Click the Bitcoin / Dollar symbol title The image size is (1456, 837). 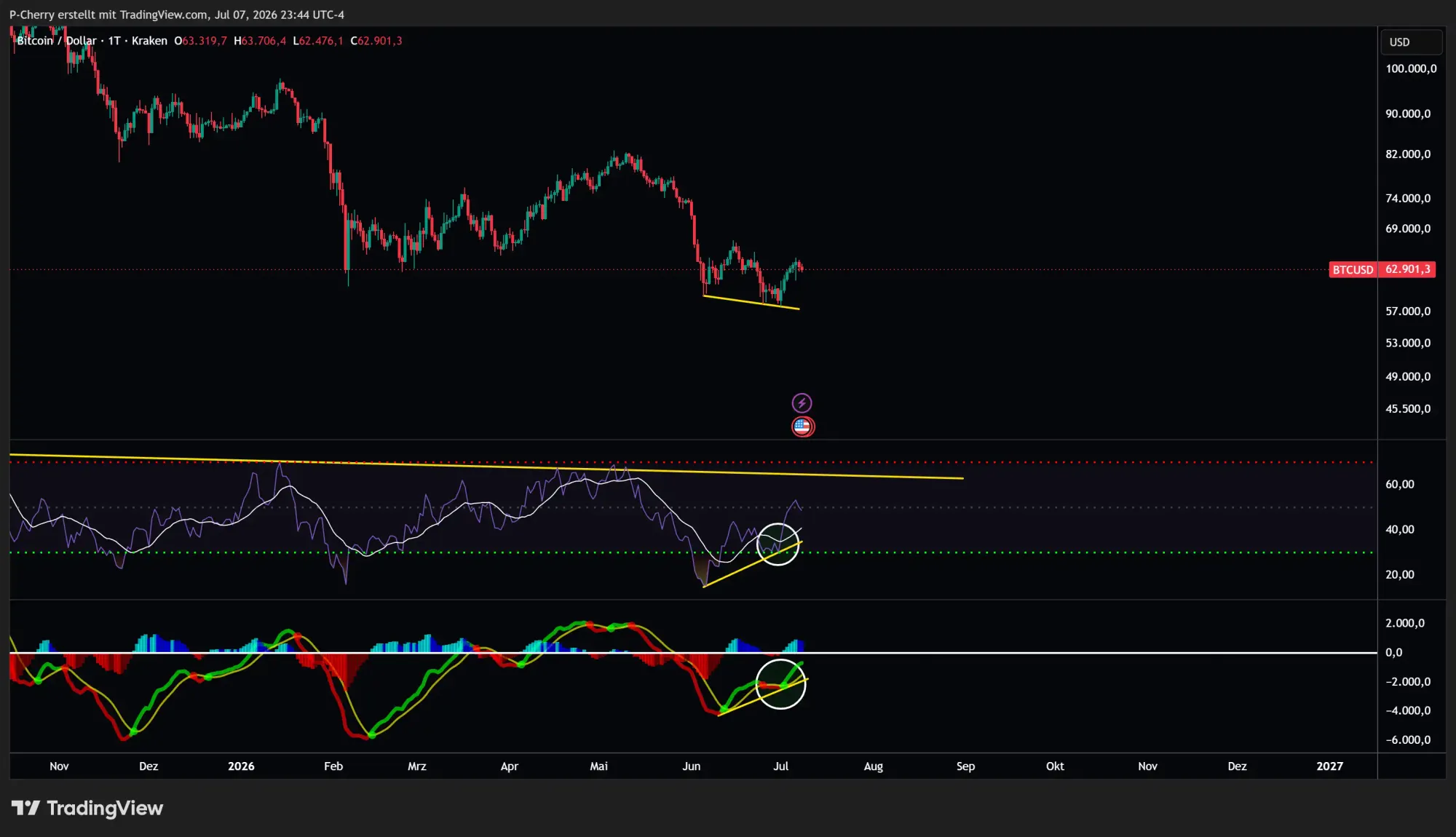pyautogui.click(x=56, y=41)
